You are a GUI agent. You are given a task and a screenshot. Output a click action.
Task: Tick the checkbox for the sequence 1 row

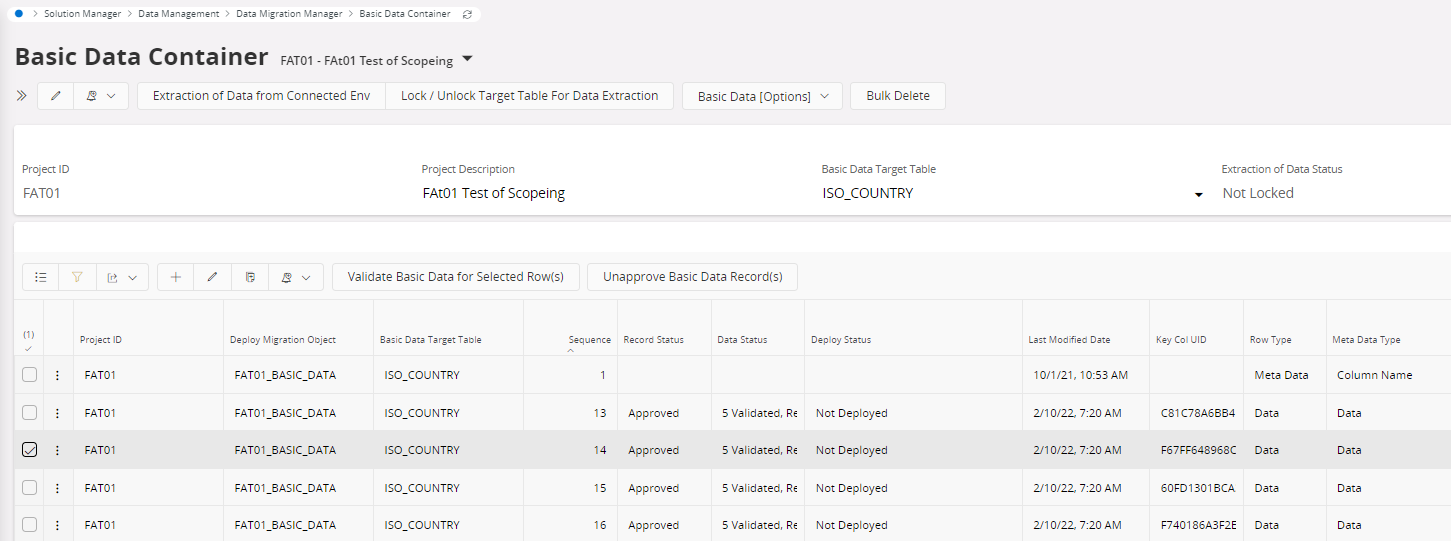click(30, 375)
